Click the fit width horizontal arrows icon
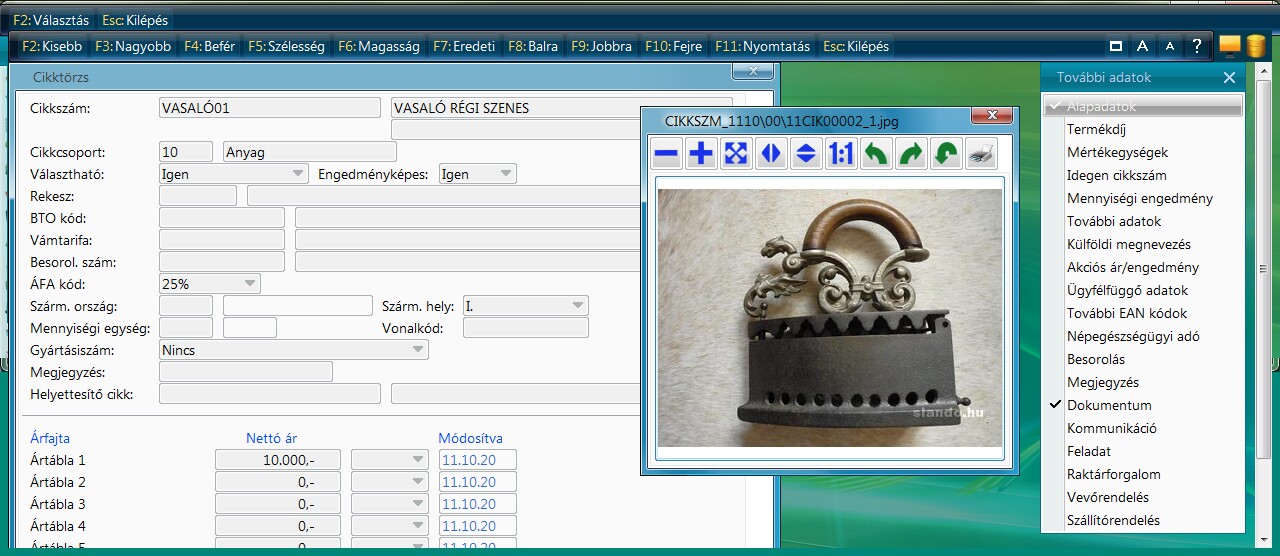1280x556 pixels. [772, 154]
